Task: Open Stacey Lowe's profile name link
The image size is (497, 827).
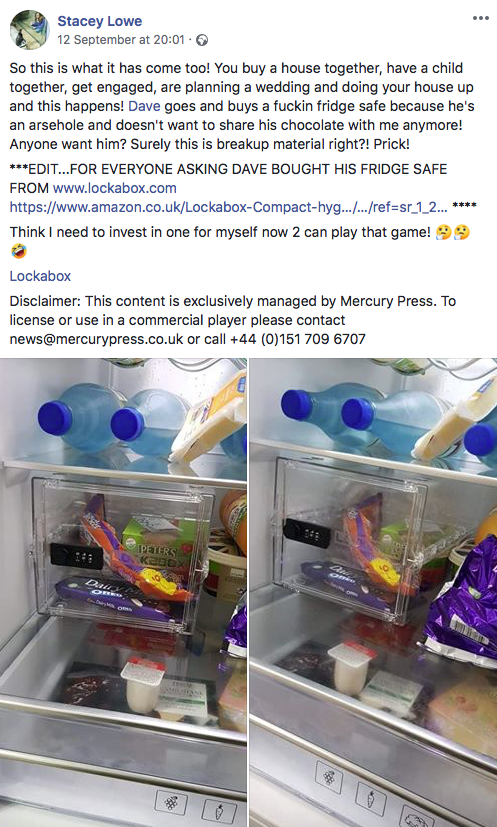Action: (x=100, y=21)
